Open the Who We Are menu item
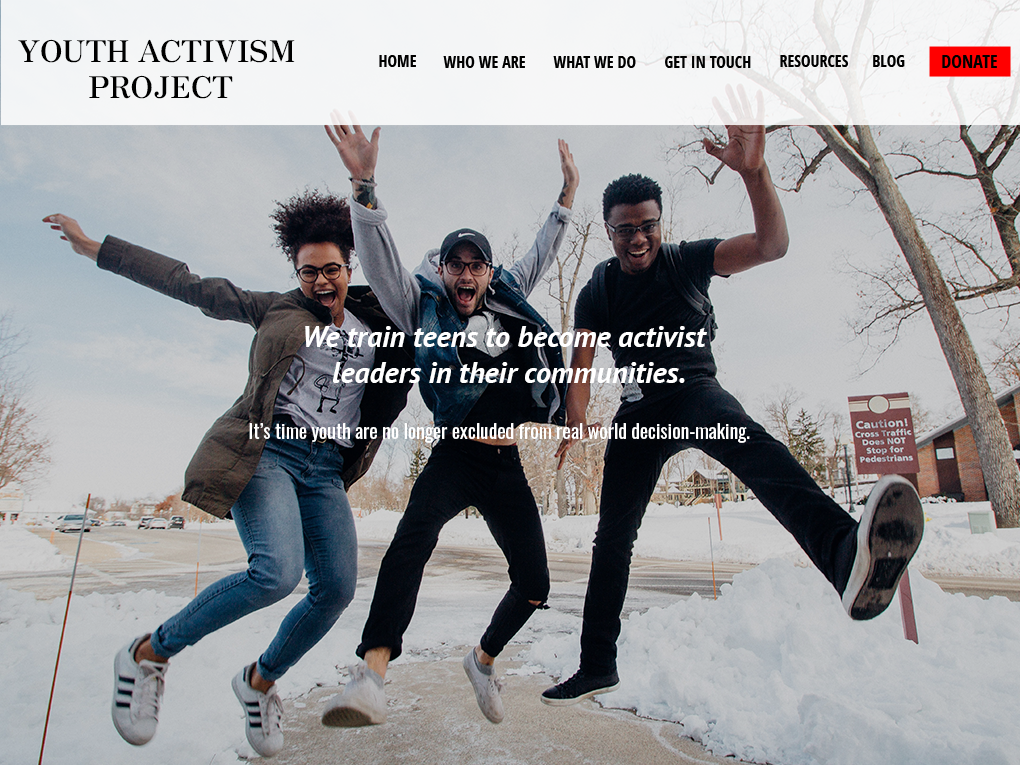This screenshot has height=765, width=1020. [484, 62]
